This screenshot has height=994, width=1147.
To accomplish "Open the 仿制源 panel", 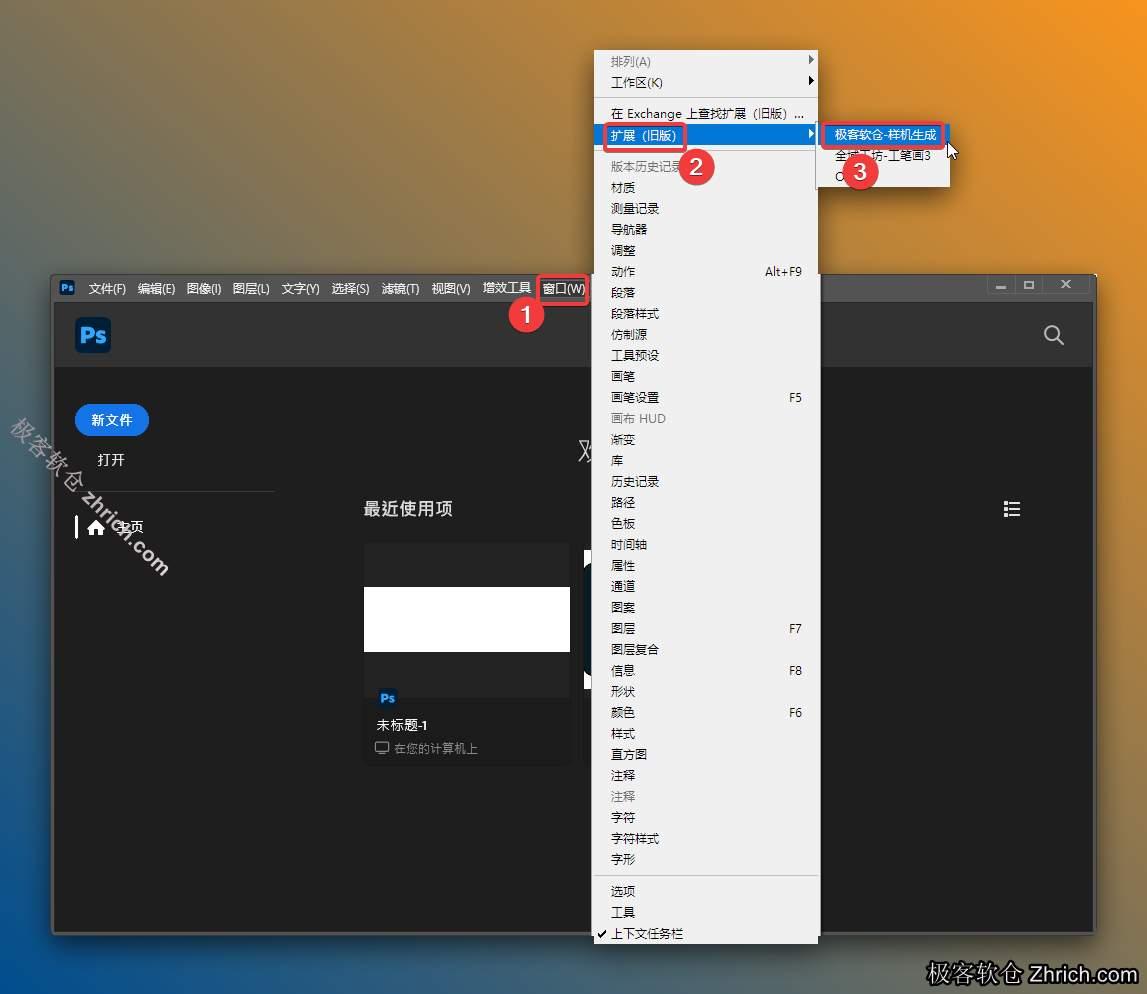I will (706, 335).
